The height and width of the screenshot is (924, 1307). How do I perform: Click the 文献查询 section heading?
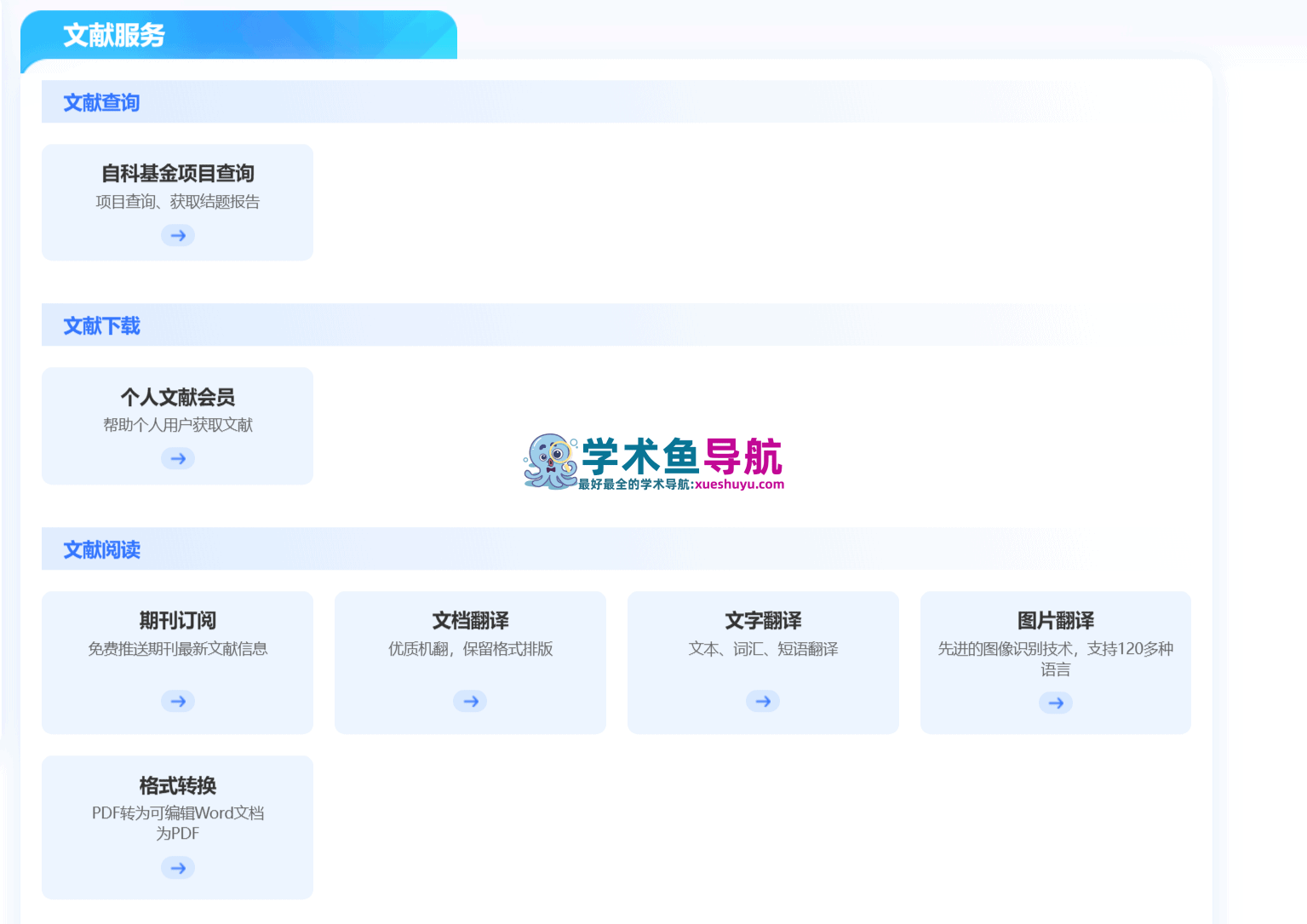101,102
